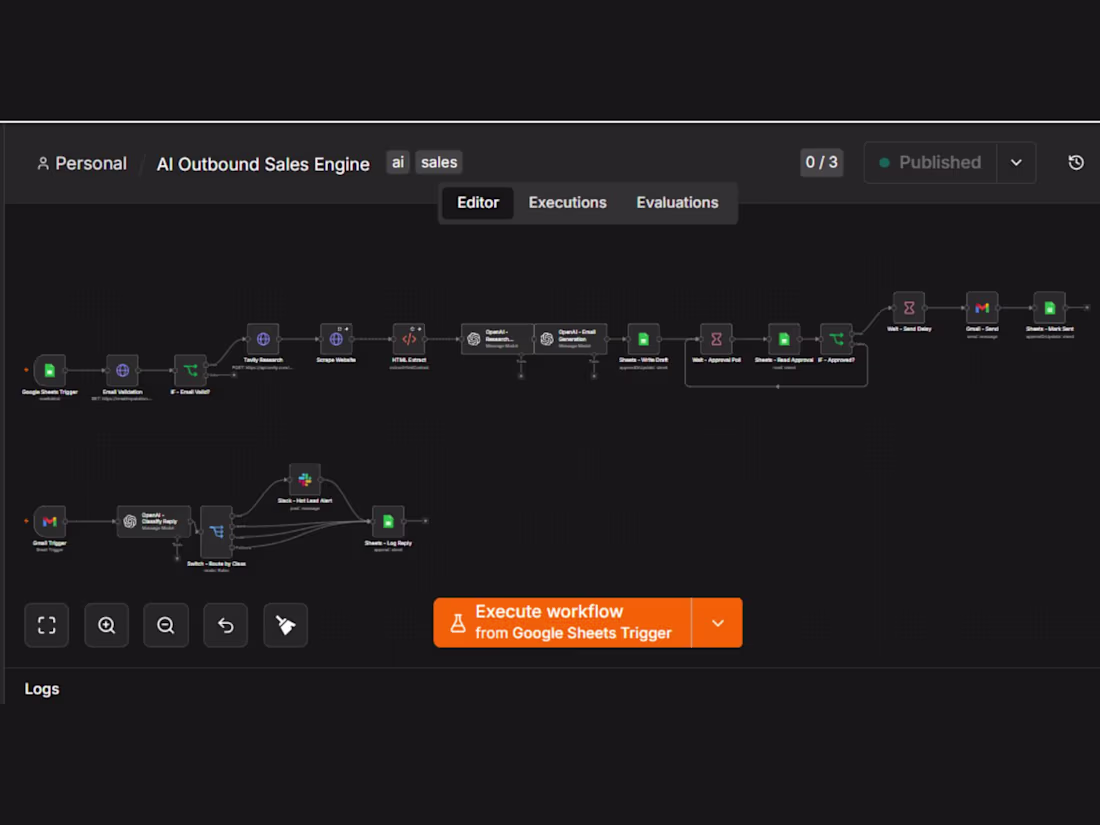This screenshot has width=1100, height=825.
Task: Zoom in on the workflow canvas
Action: 107,624
